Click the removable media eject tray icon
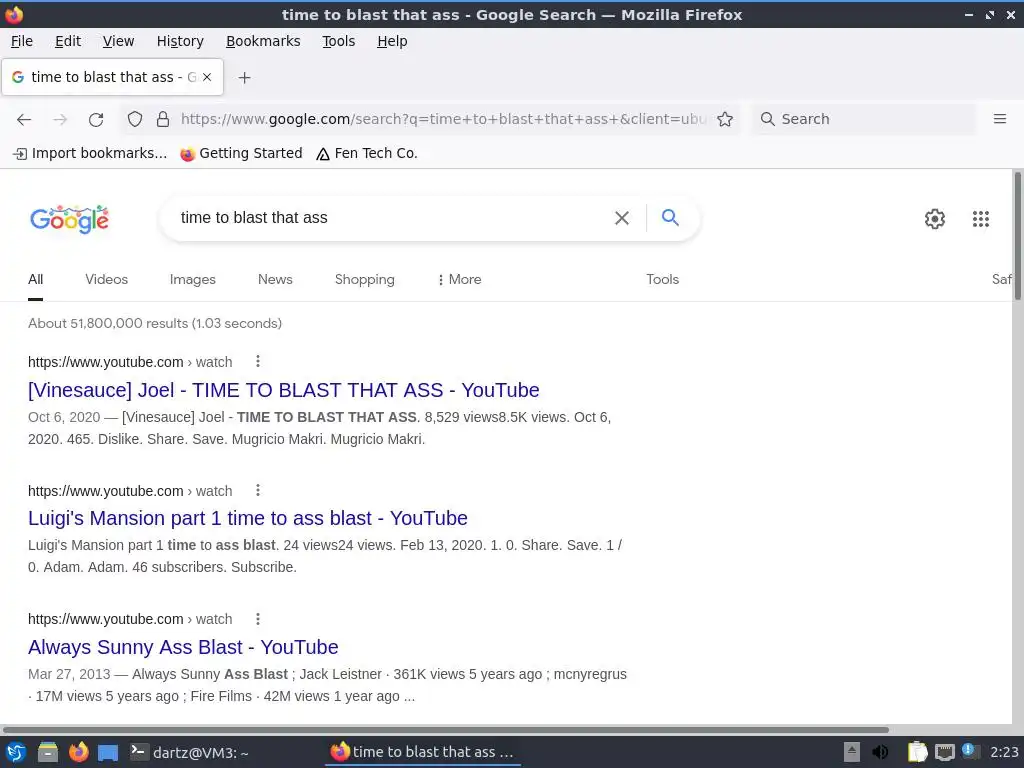 pyautogui.click(x=852, y=752)
